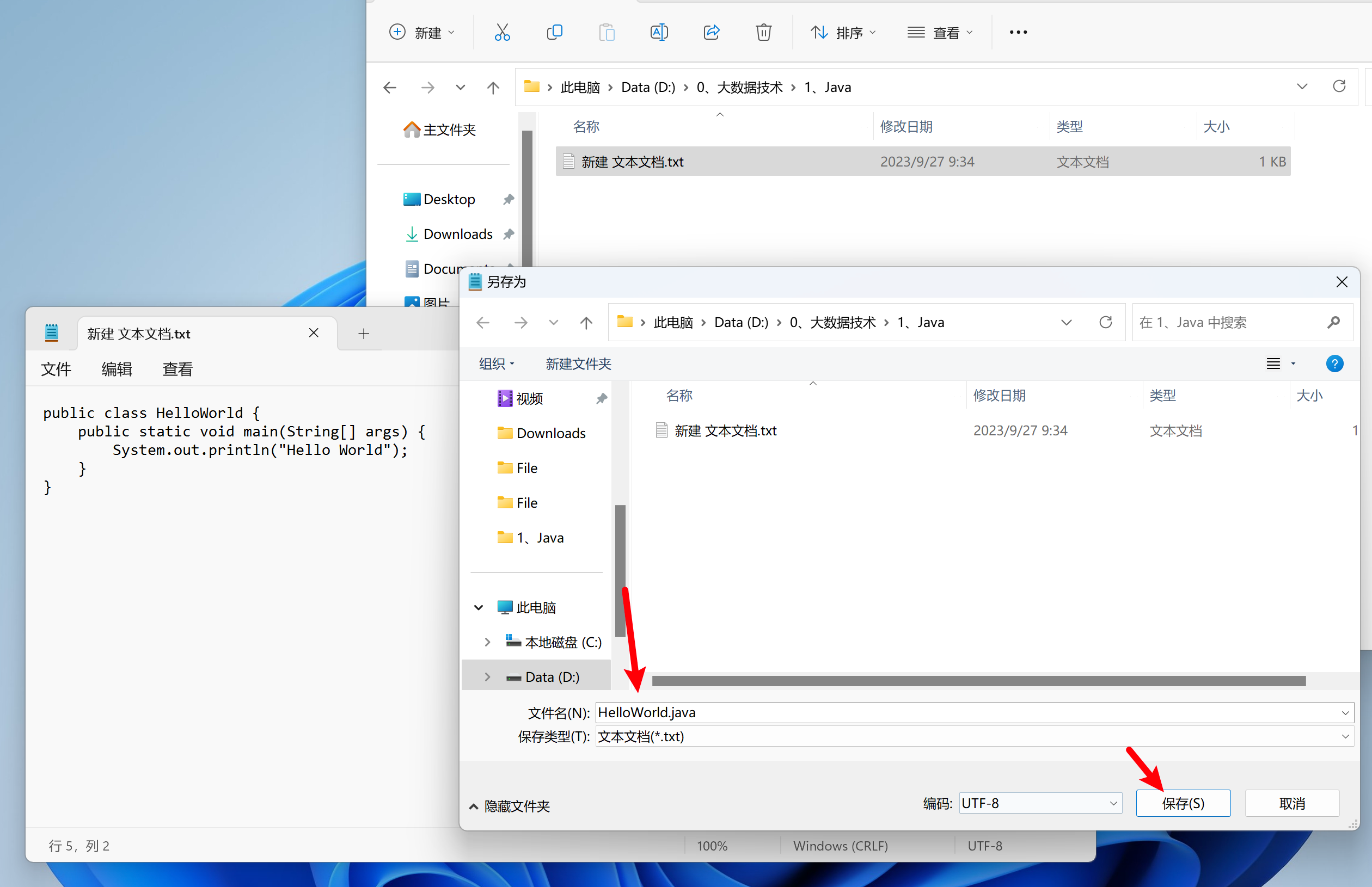Click the Share icon in Explorer toolbar

click(712, 32)
